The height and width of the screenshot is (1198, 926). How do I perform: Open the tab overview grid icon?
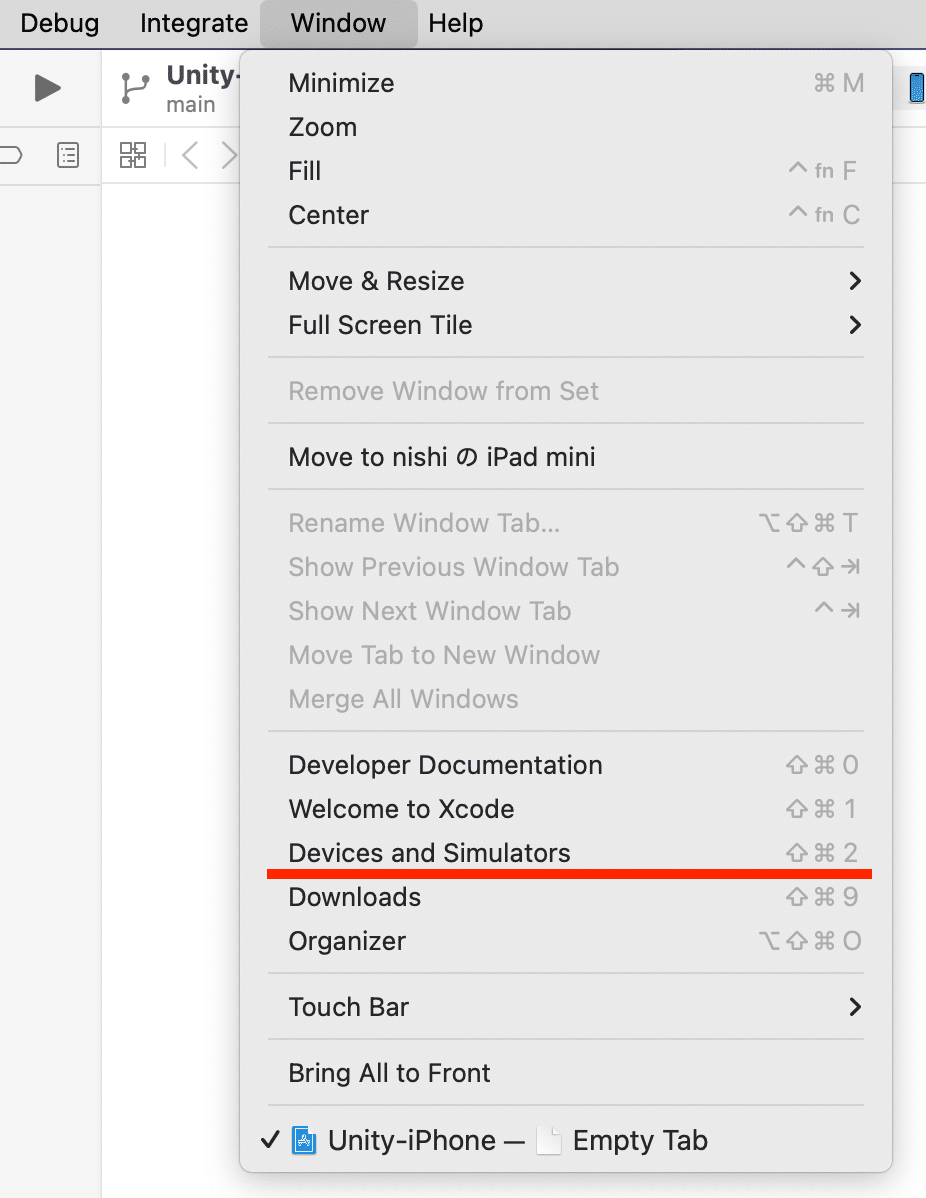click(133, 155)
